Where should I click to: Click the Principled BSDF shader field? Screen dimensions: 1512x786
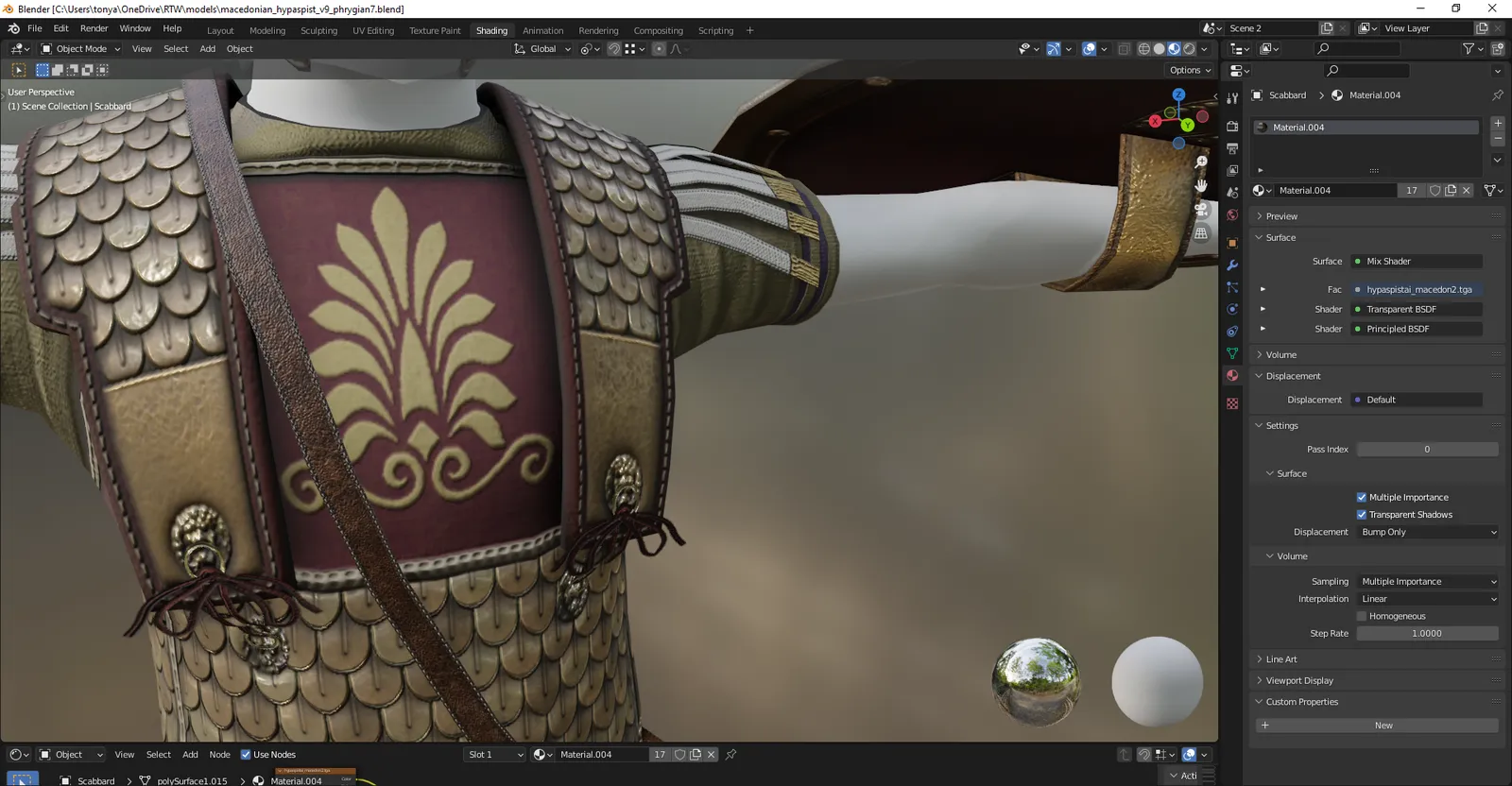1417,330
